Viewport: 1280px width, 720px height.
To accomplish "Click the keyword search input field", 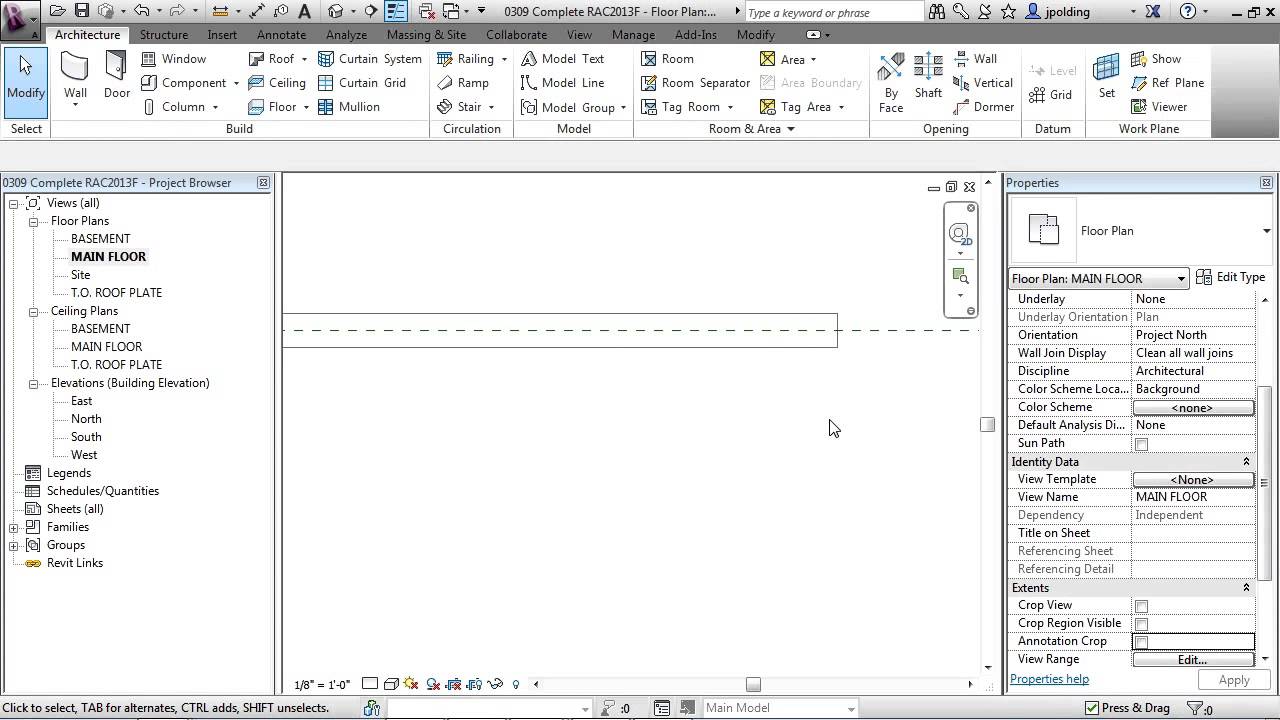I will point(832,12).
